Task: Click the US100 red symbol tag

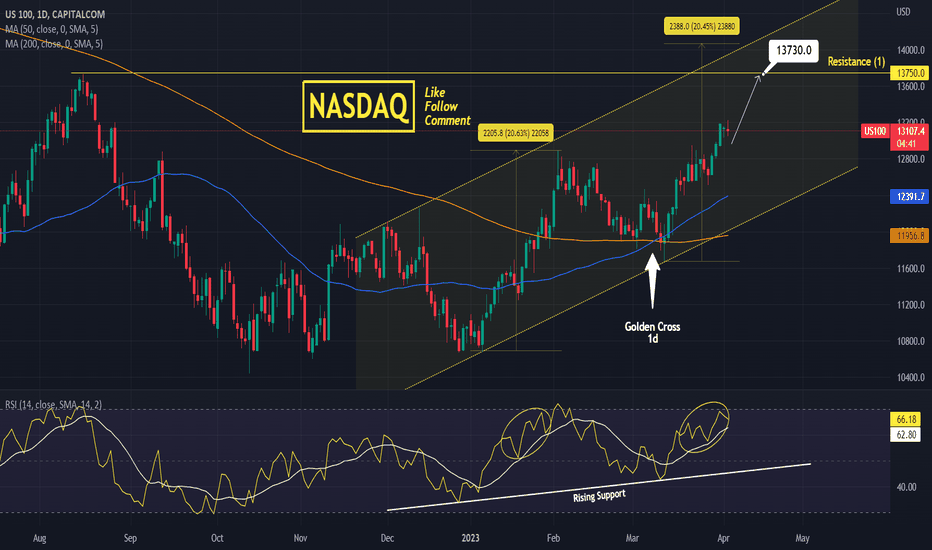Action: point(874,131)
